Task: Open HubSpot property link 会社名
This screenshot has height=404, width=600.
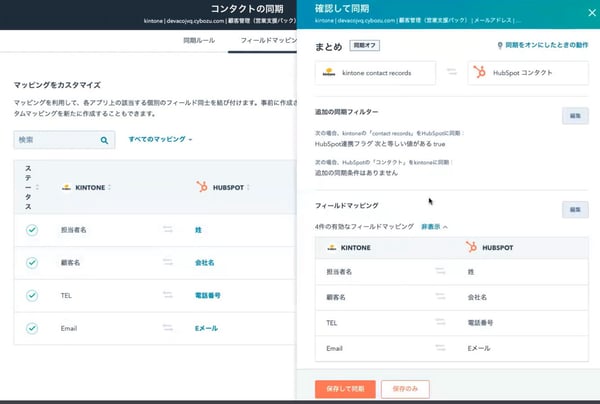Action: (205, 263)
